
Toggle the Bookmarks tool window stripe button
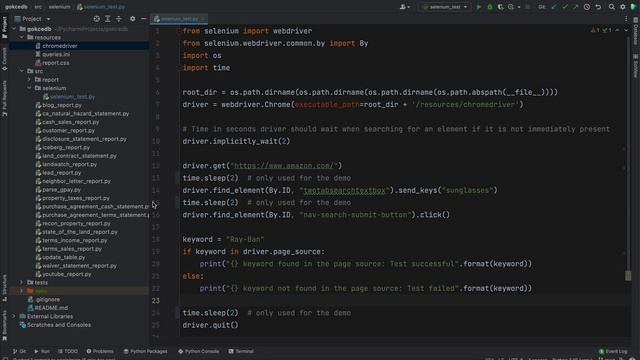[x=4, y=325]
